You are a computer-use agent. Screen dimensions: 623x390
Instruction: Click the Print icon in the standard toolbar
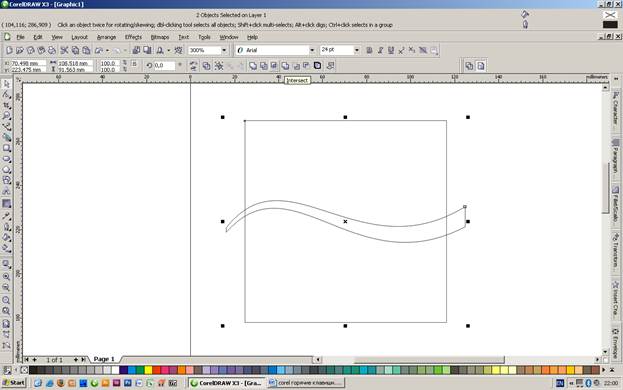pyautogui.click(x=52, y=50)
